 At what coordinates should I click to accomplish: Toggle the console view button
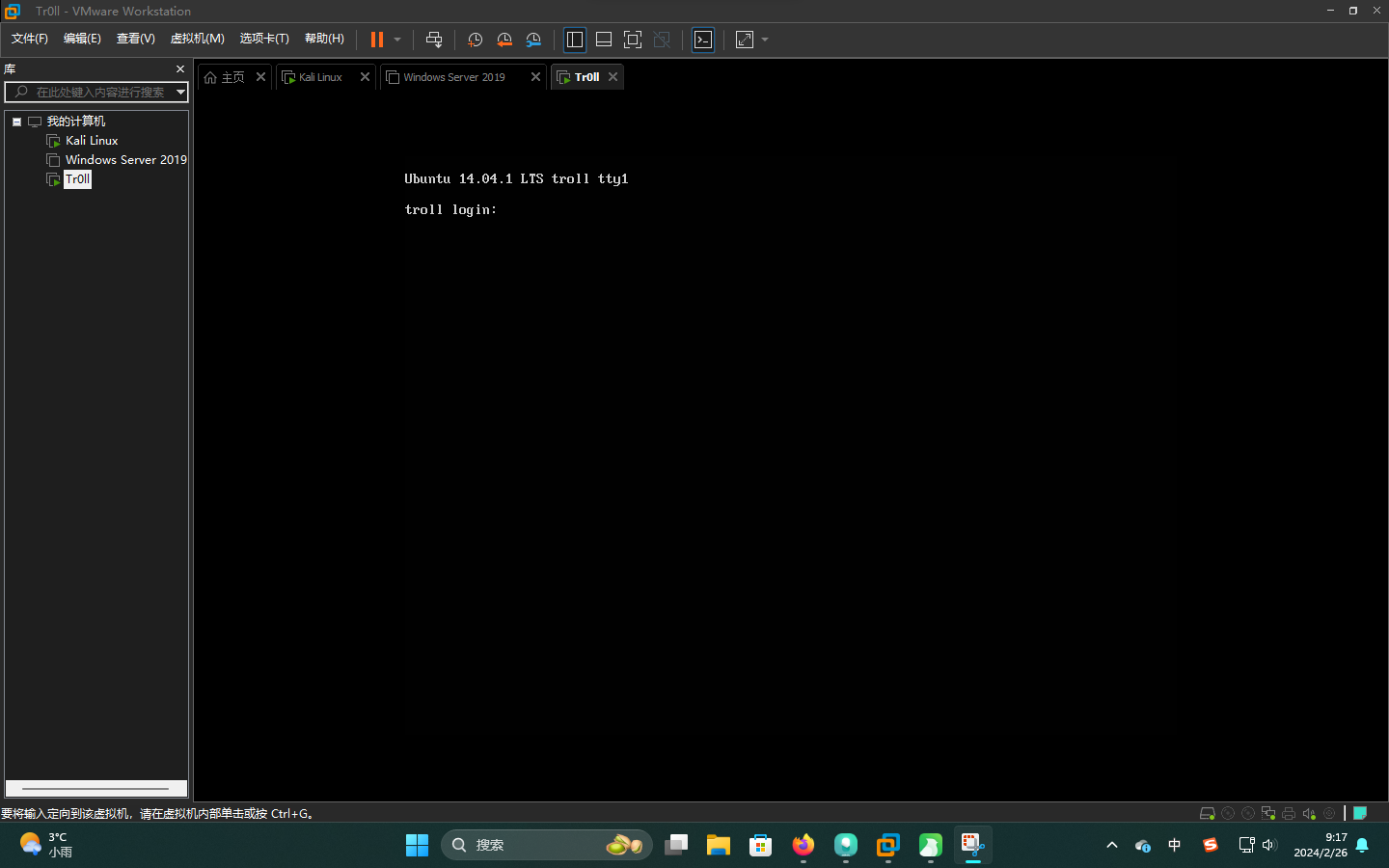[703, 40]
